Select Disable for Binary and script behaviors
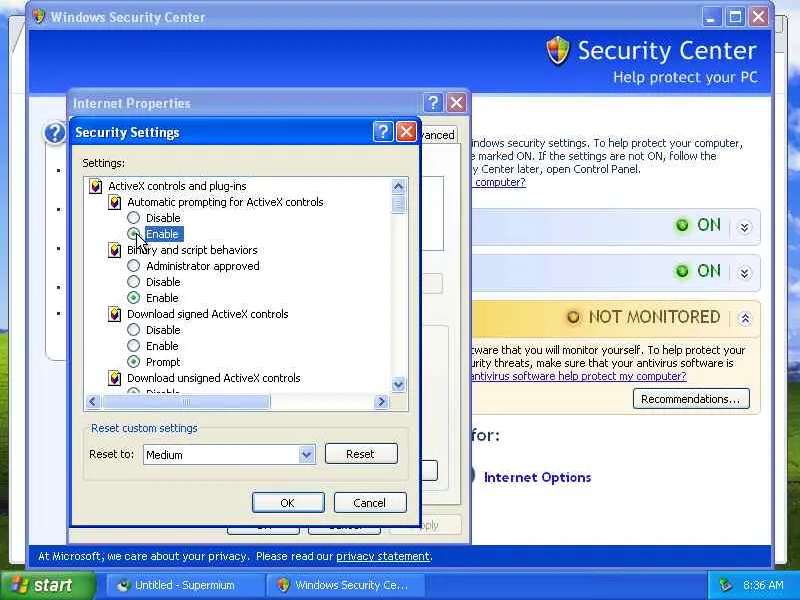Viewport: 800px width, 600px height. (x=134, y=282)
